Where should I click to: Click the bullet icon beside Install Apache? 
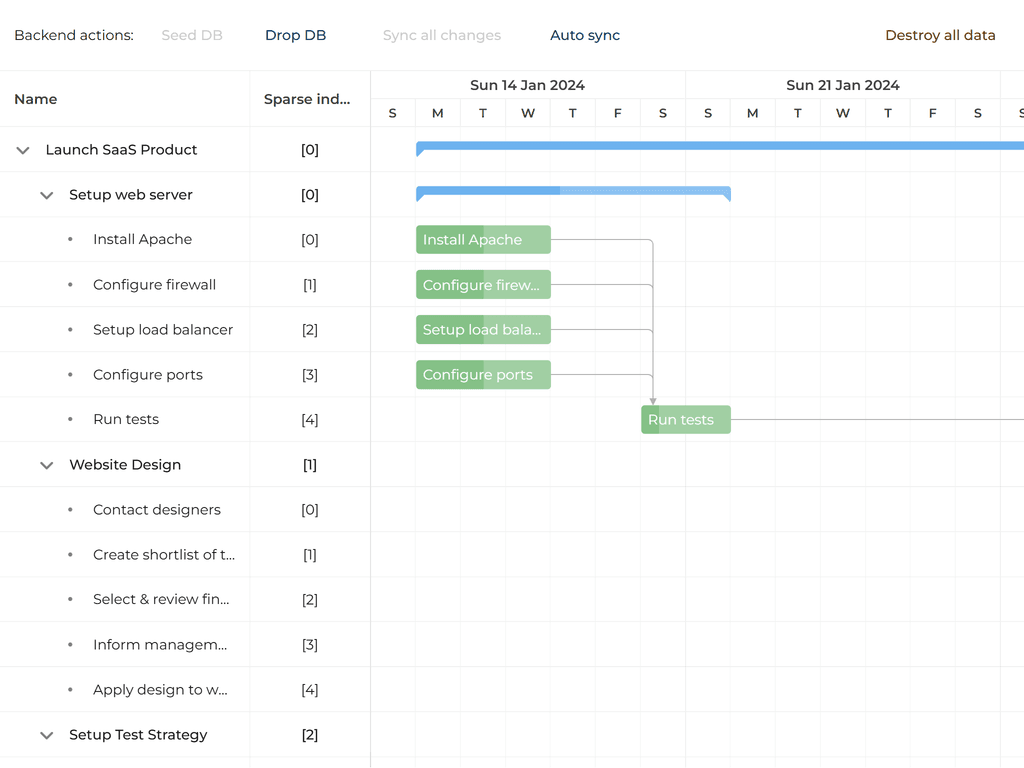coord(70,239)
